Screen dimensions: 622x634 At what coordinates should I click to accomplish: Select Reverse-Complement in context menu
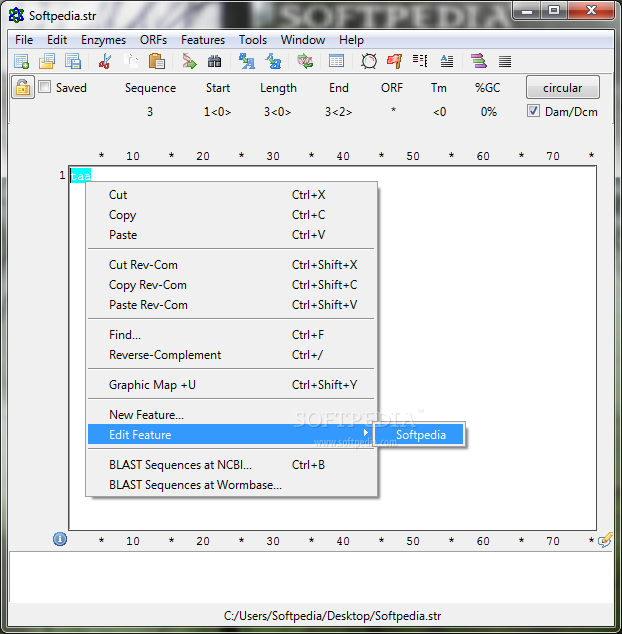231,355
